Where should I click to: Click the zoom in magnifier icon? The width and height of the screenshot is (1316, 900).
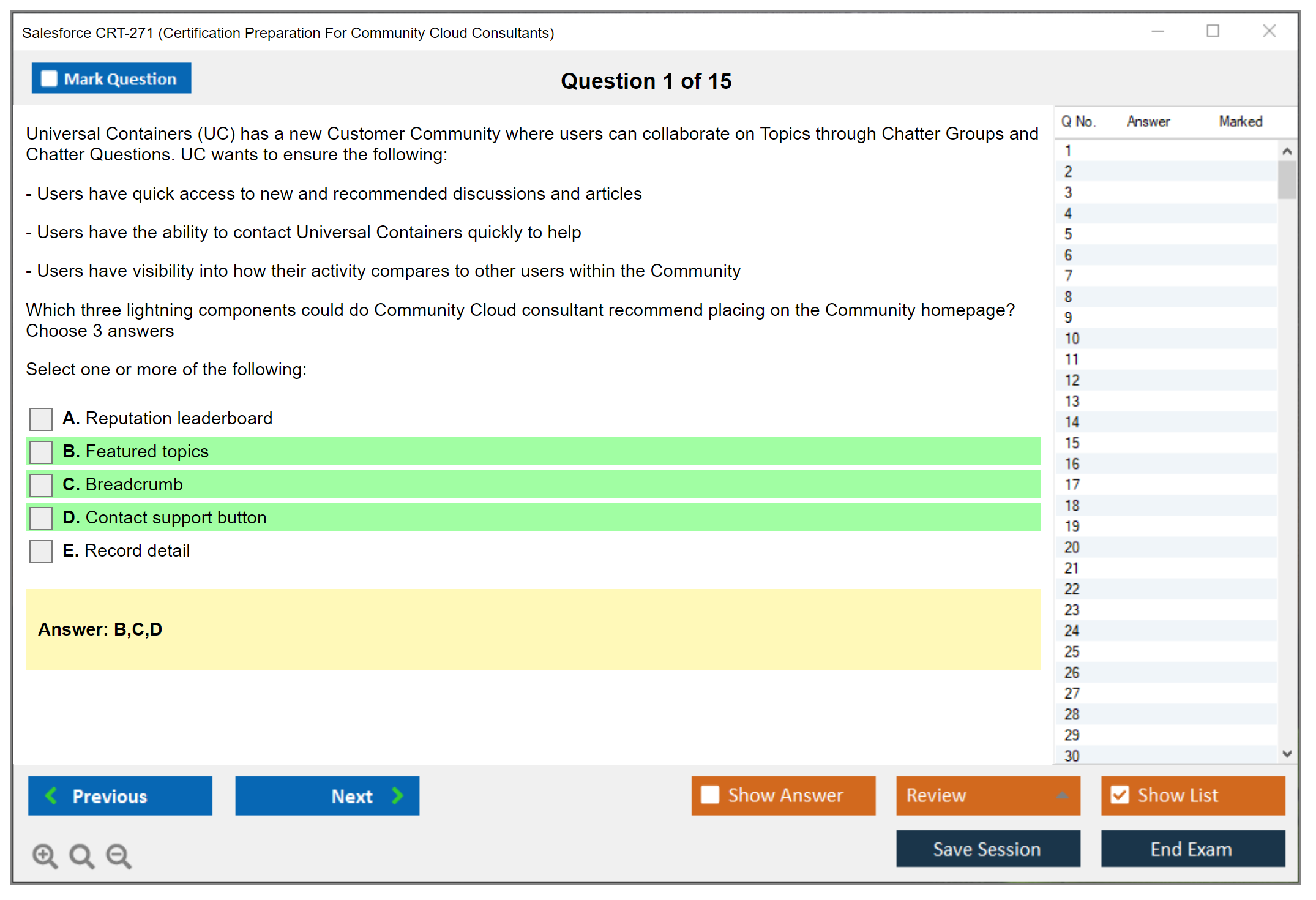coord(44,855)
